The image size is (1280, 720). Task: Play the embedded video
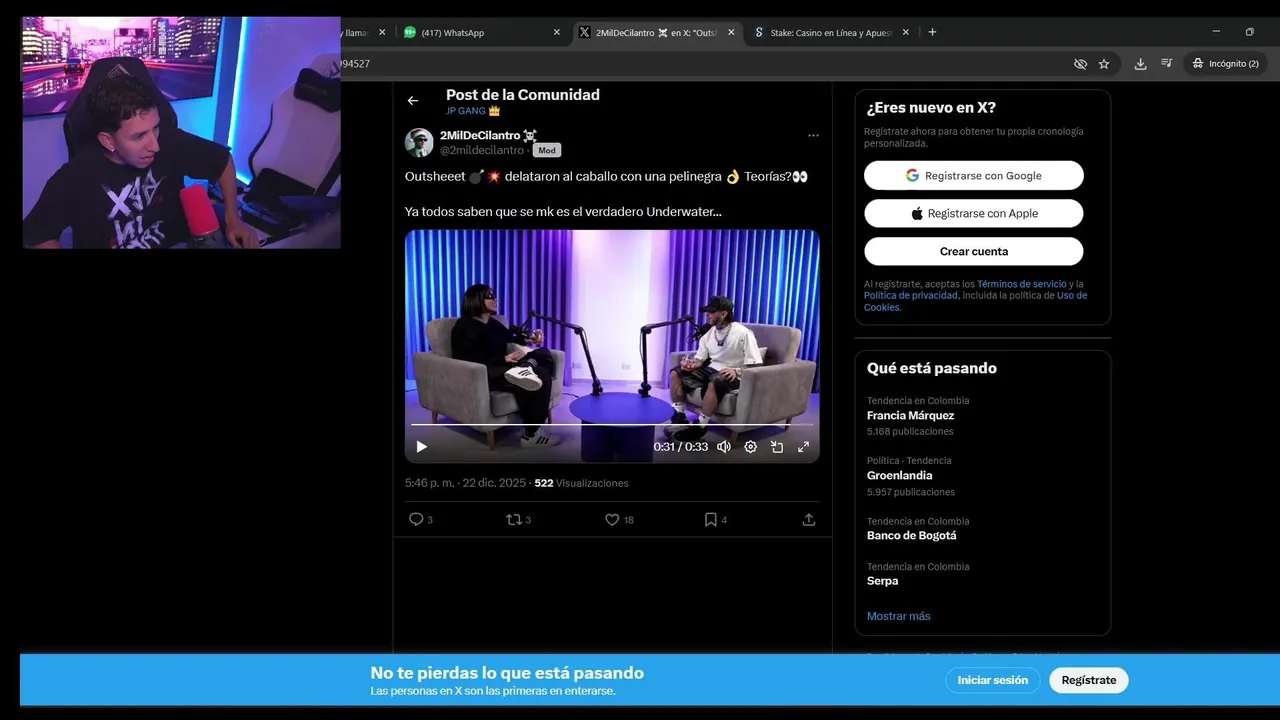(422, 447)
